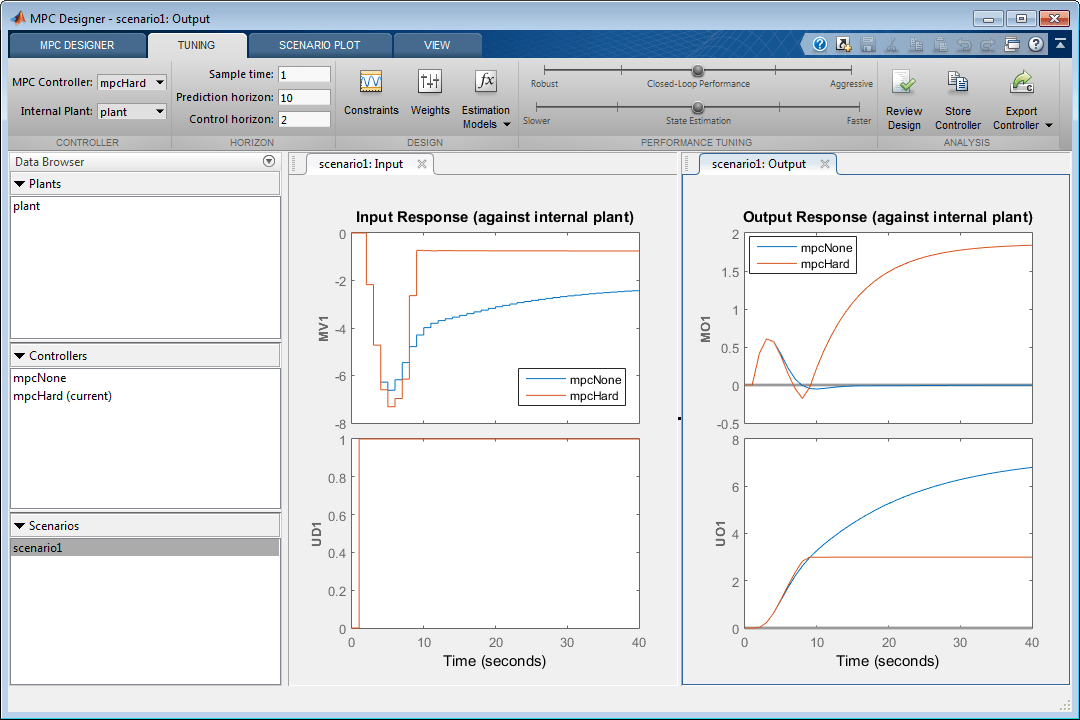Click the dark help question mark icon
Viewport: 1080px width, 720px height.
[1036, 45]
